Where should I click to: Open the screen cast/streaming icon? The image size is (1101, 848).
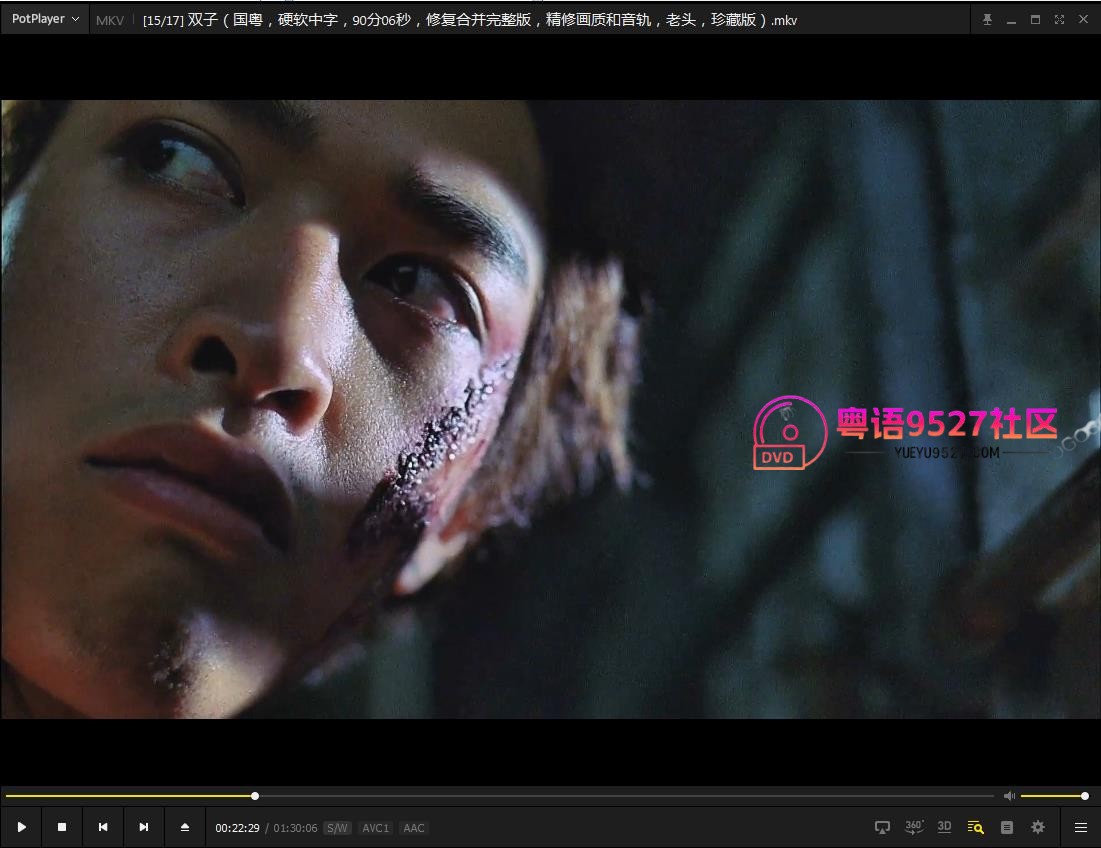[x=883, y=828]
